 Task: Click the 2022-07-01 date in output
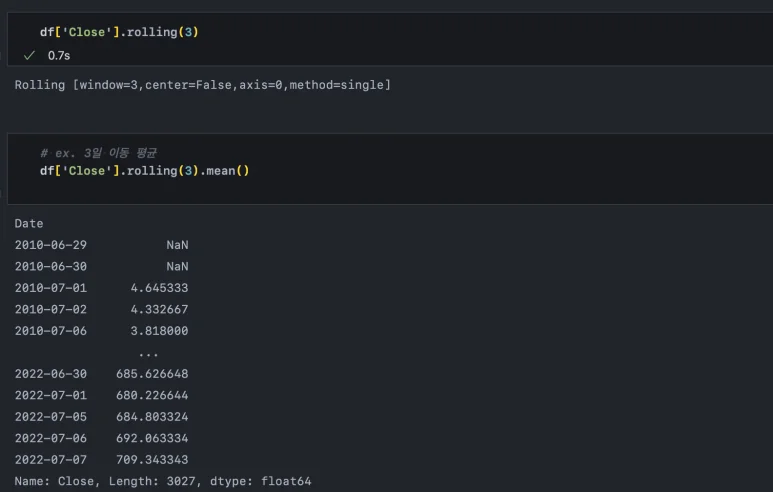50,395
